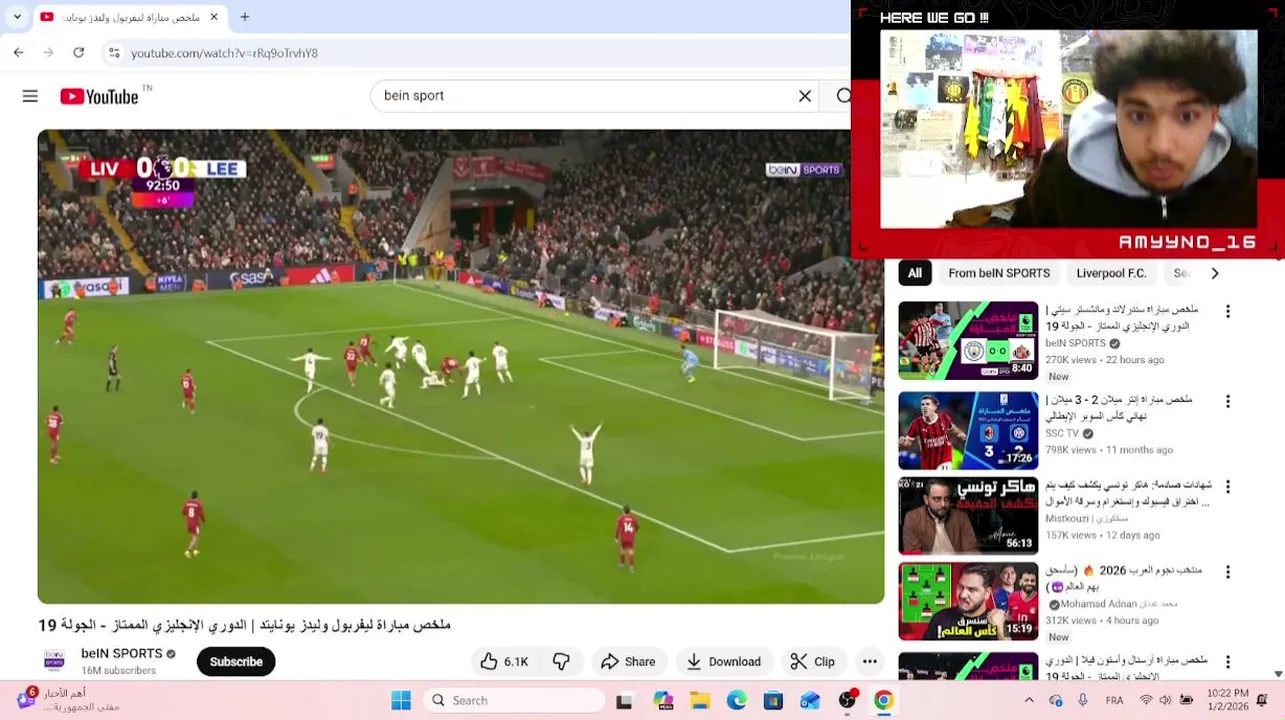
Task: Click the video player area
Action: click(x=461, y=366)
